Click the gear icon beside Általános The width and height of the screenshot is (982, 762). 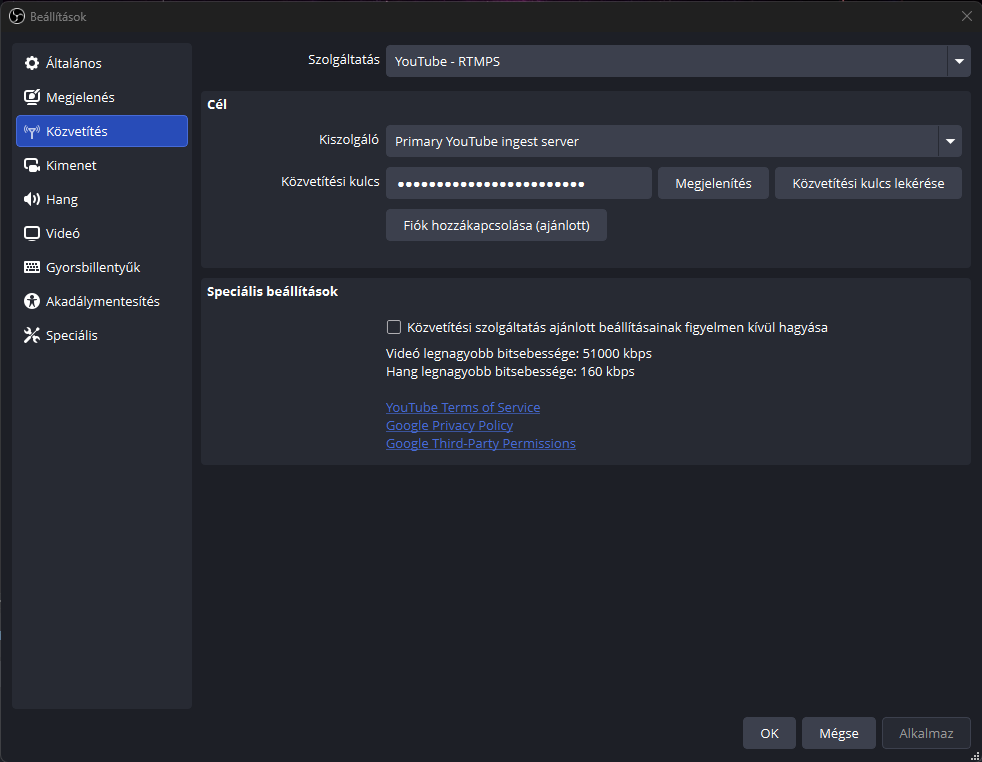[x=31, y=64]
